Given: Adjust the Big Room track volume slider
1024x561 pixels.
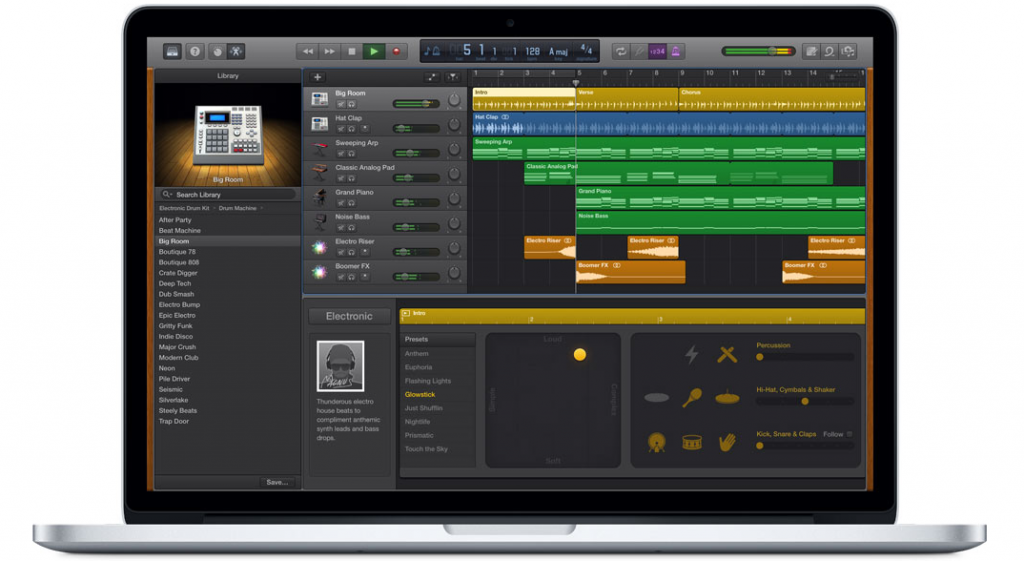Looking at the screenshot, I should [416, 103].
